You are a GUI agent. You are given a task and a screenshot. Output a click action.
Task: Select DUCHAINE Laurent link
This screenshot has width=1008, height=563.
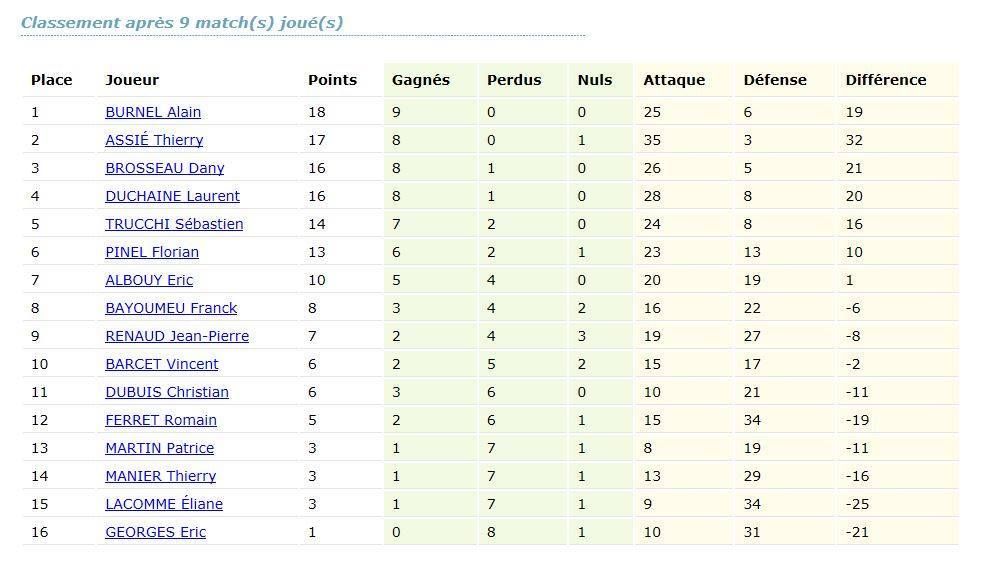(x=172, y=196)
